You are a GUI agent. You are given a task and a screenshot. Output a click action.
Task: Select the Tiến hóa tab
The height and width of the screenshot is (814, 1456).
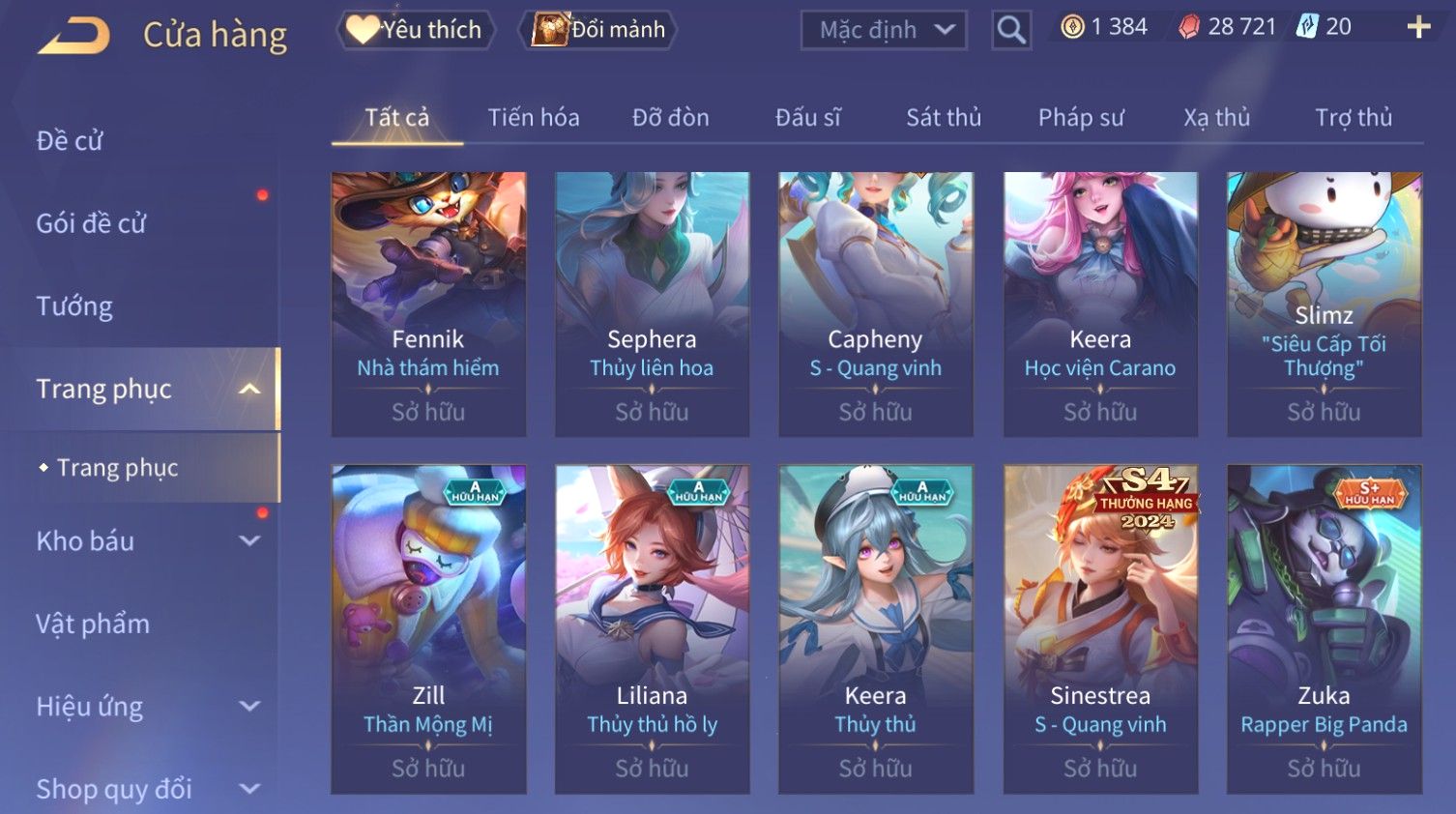coord(534,118)
